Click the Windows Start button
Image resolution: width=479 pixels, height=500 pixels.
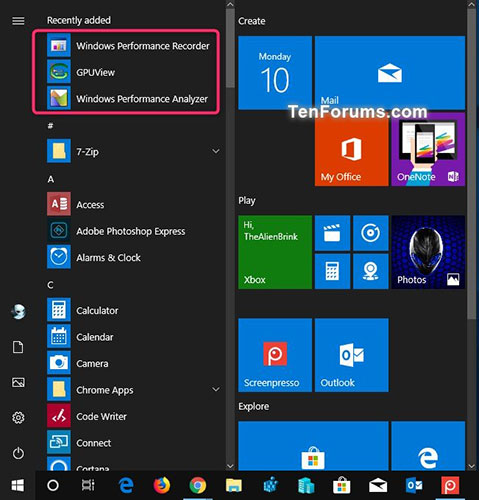(18, 485)
